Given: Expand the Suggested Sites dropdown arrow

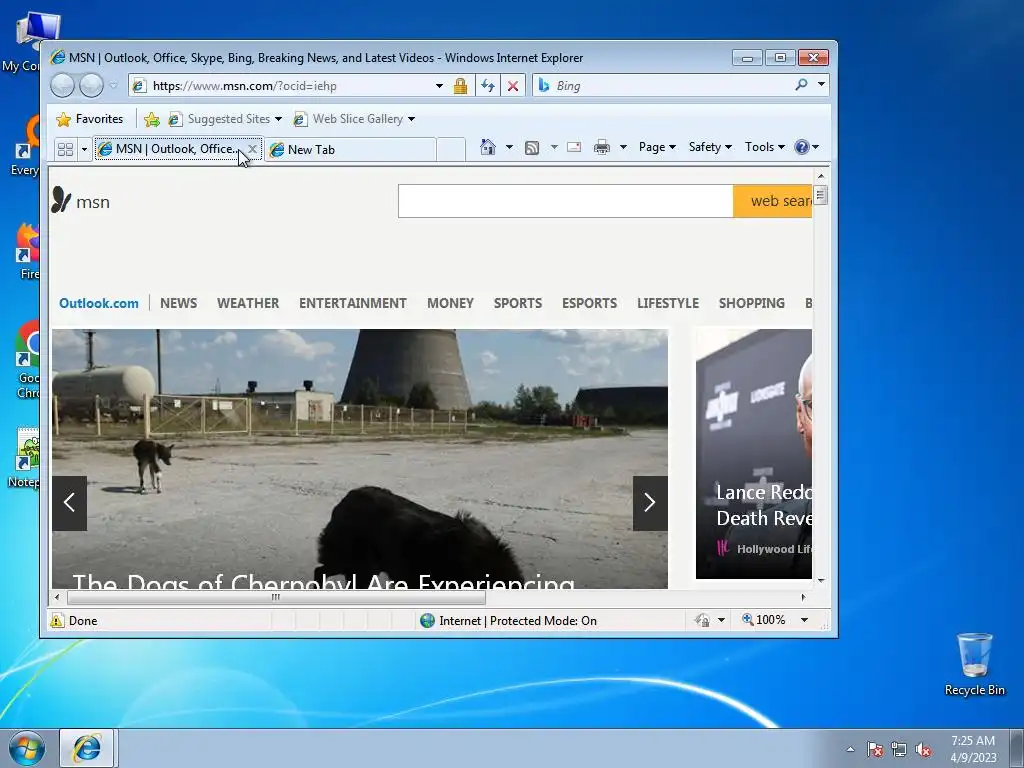Looking at the screenshot, I should click(x=278, y=119).
